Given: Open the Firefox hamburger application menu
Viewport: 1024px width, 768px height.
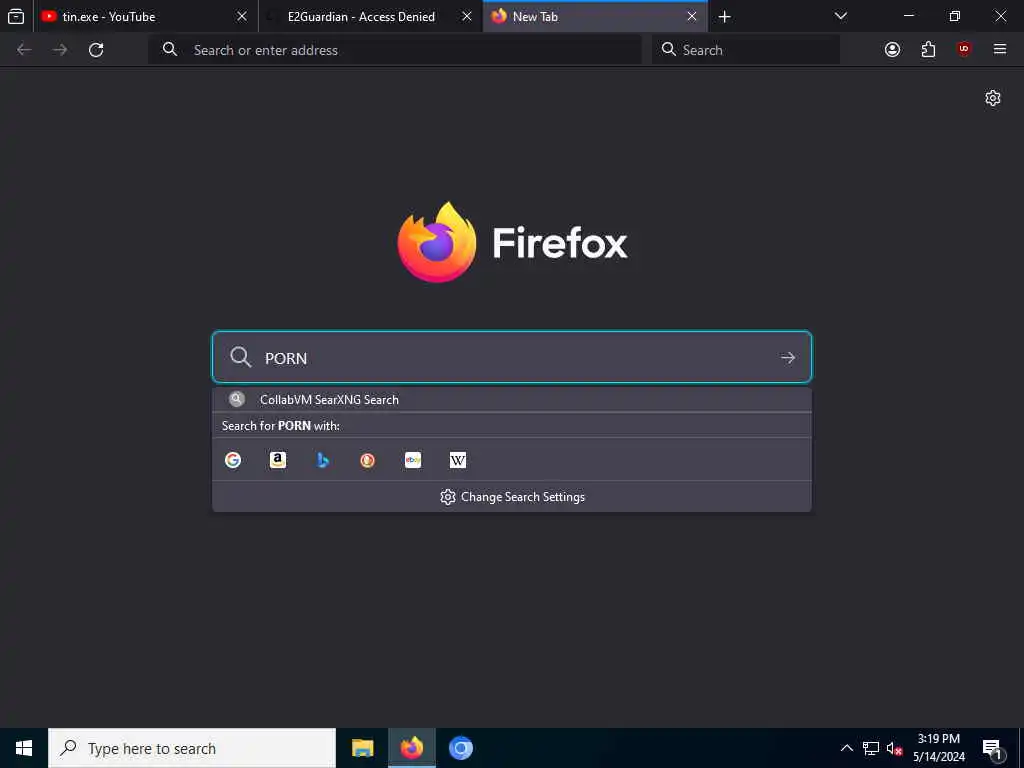Looking at the screenshot, I should [x=1000, y=49].
